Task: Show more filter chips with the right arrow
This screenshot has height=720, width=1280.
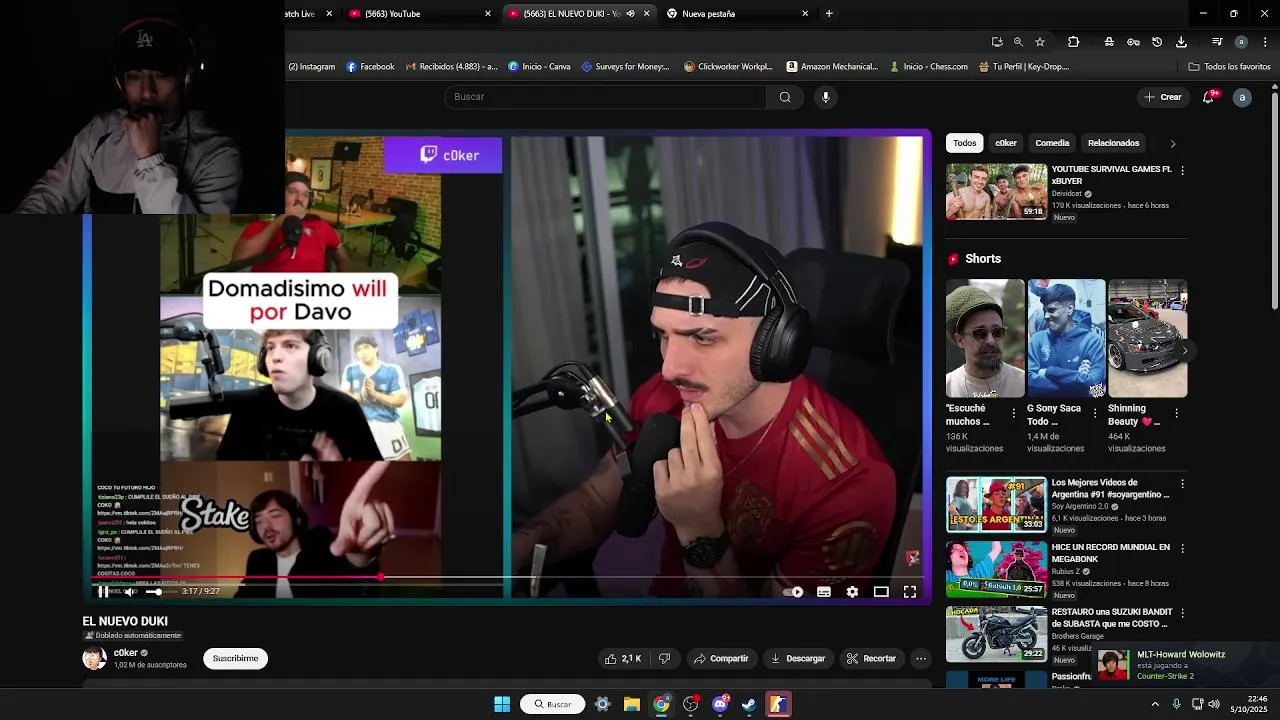Action: coord(1173,143)
